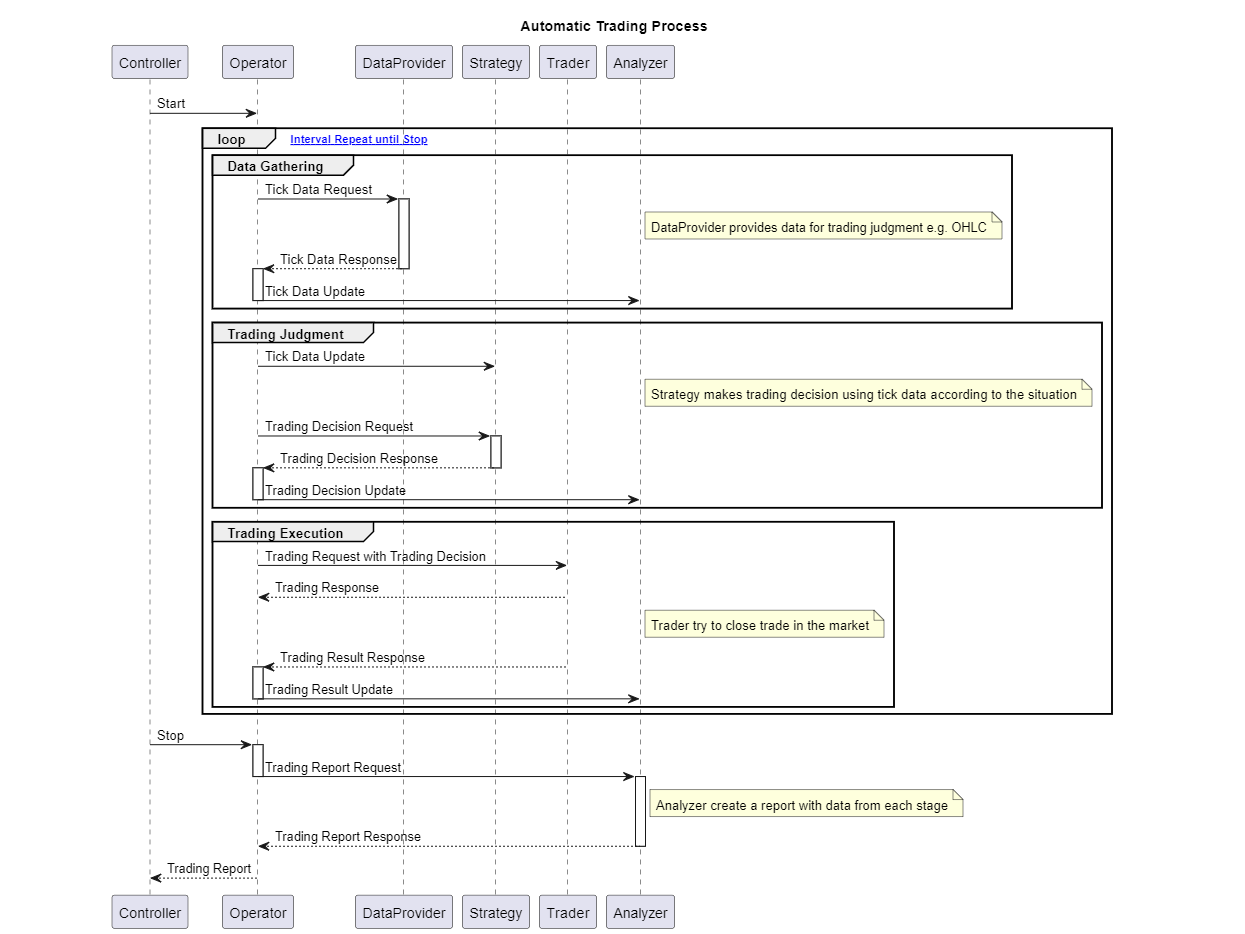The height and width of the screenshot is (934, 1245).
Task: Open the 'Interval Repeat until Stop' link
Action: 358,139
